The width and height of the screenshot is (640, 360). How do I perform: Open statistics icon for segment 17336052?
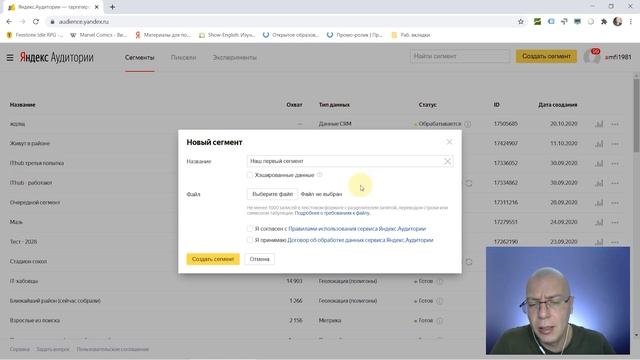[599, 163]
